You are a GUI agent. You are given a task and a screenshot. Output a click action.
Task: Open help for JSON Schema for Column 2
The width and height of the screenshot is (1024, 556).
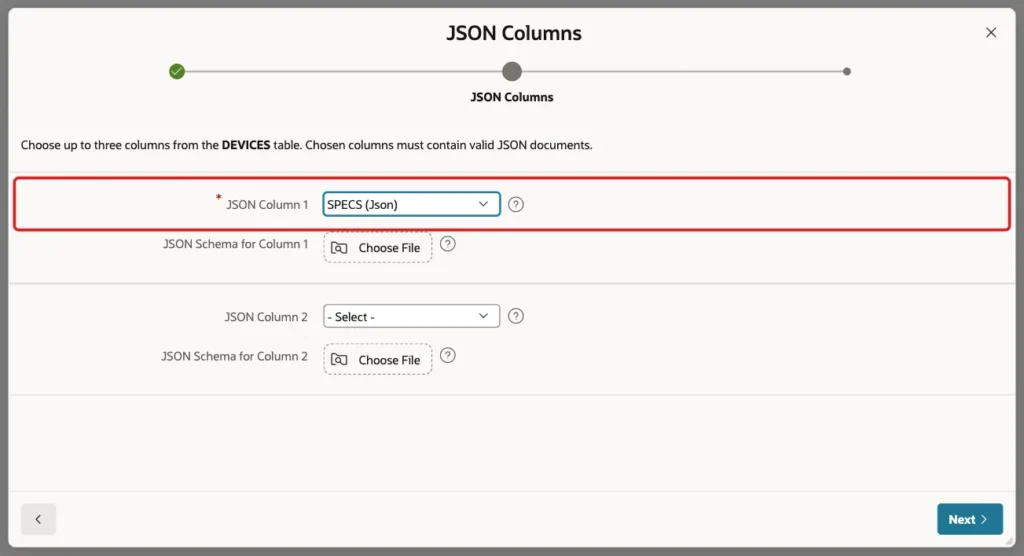point(447,356)
